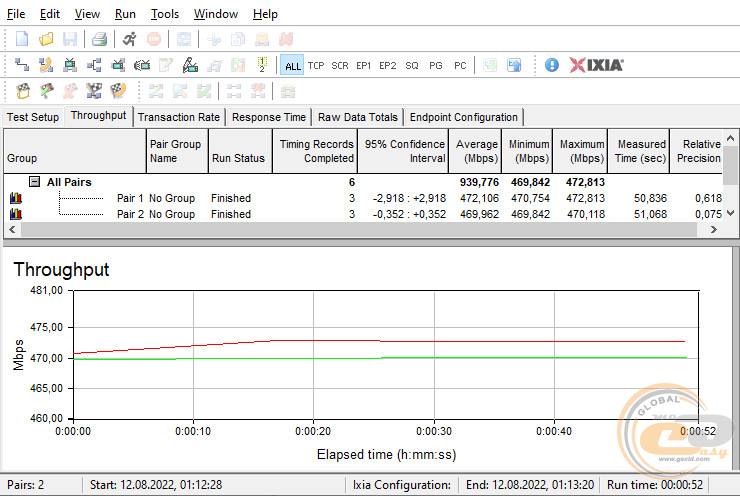Run the test with running man icon
This screenshot has height=496, width=740.
pyautogui.click(x=130, y=40)
